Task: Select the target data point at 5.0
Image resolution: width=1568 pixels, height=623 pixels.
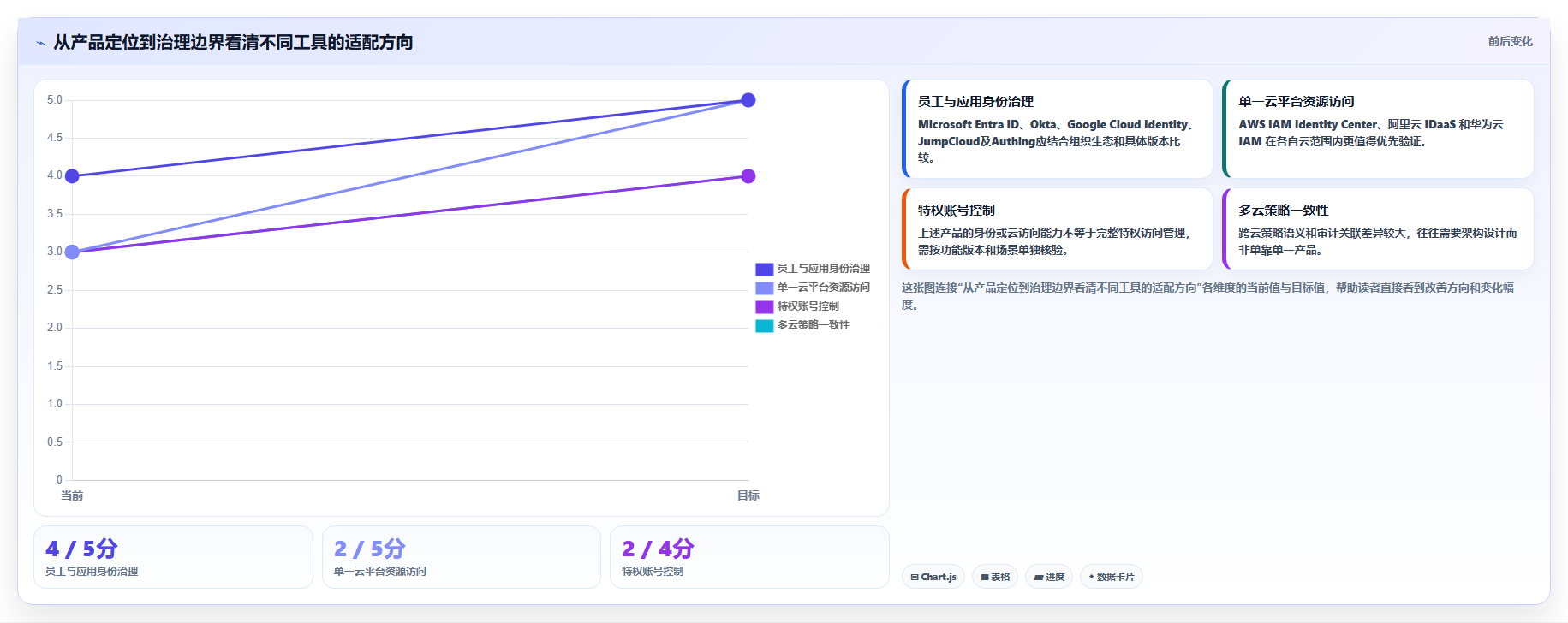Action: pos(748,100)
